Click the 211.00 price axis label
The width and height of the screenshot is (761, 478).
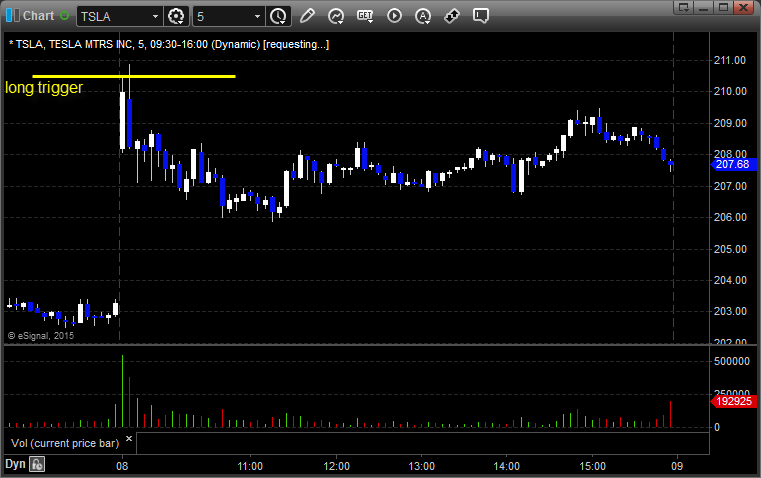(729, 60)
